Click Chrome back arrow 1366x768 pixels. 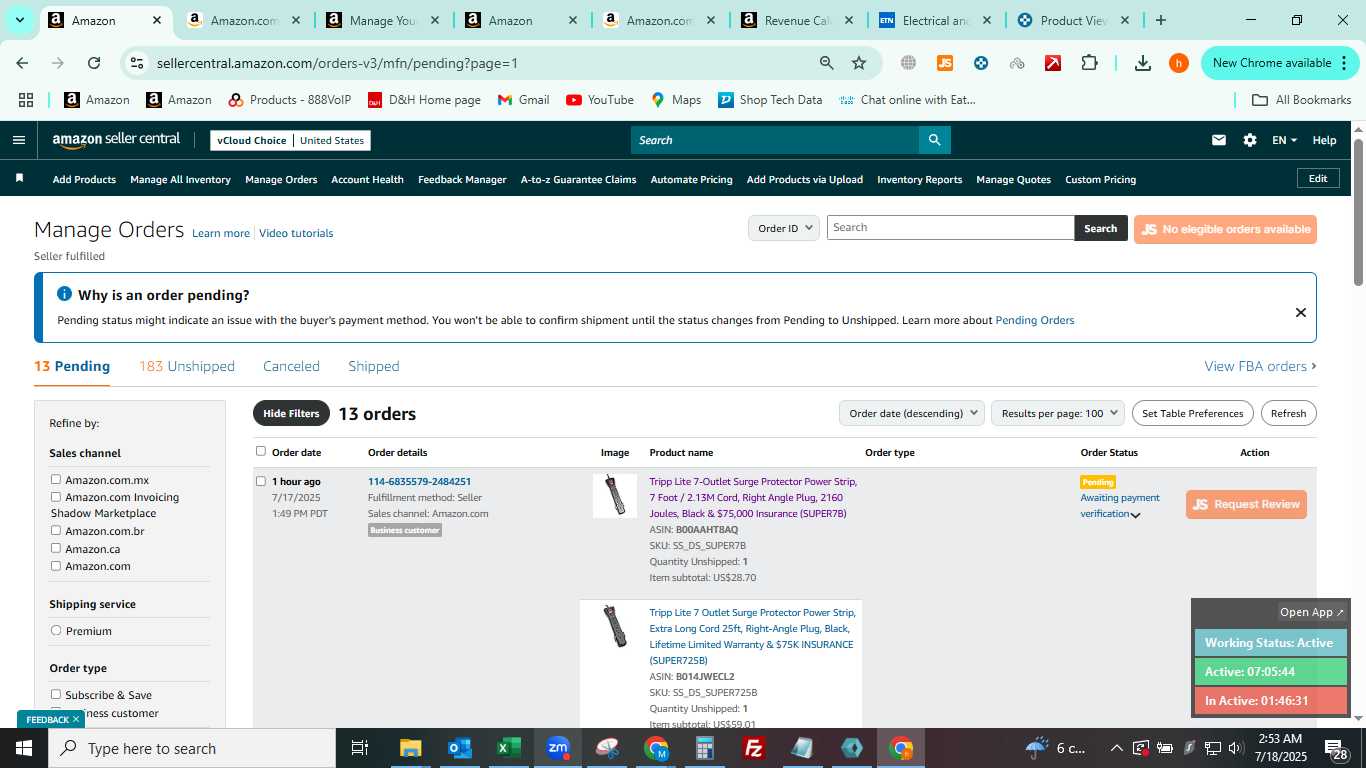tap(22, 63)
